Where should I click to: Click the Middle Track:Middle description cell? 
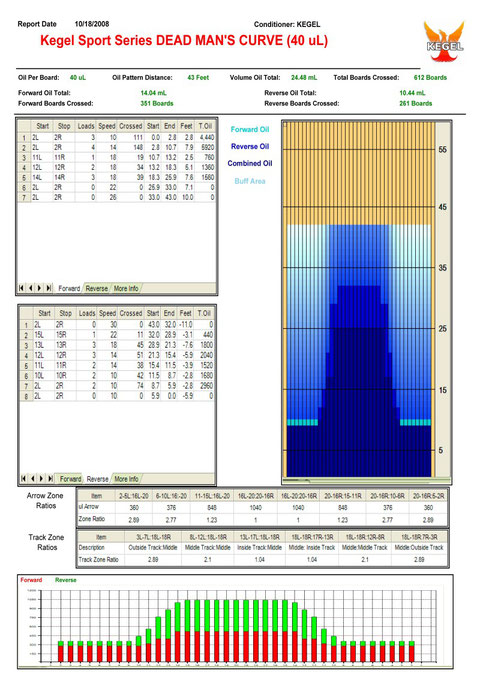point(208,548)
